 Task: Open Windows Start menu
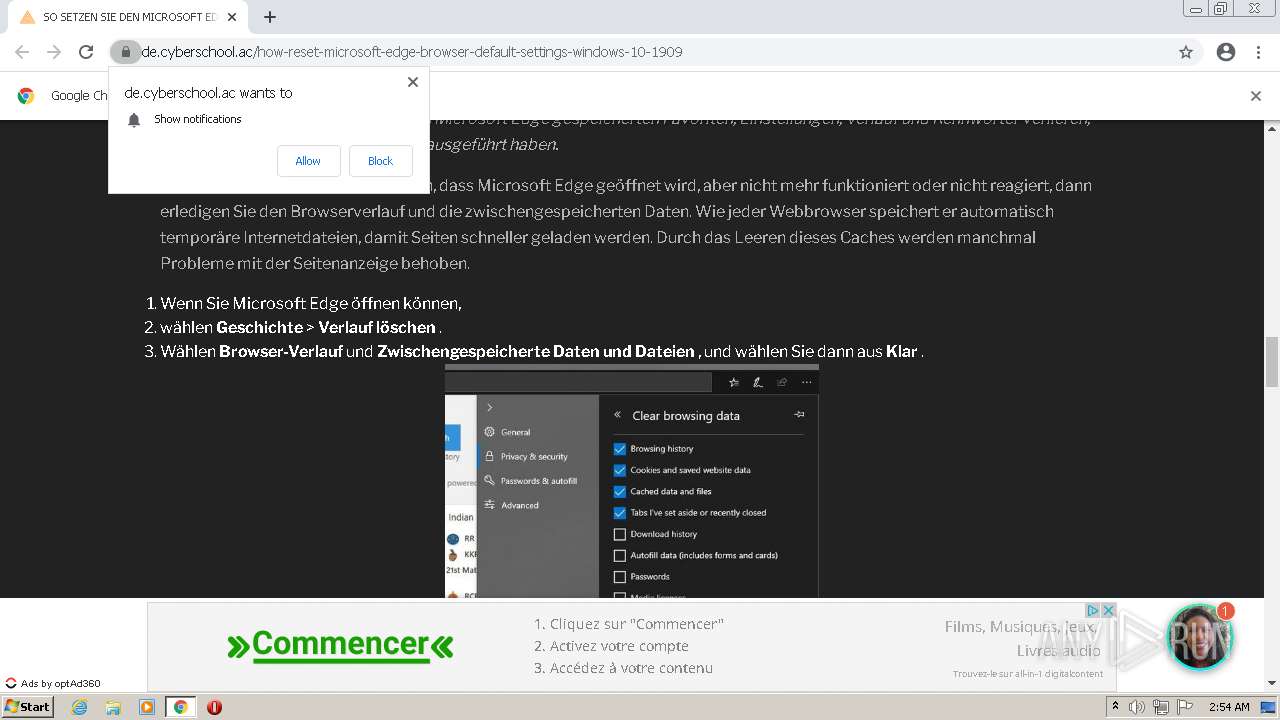pos(28,707)
